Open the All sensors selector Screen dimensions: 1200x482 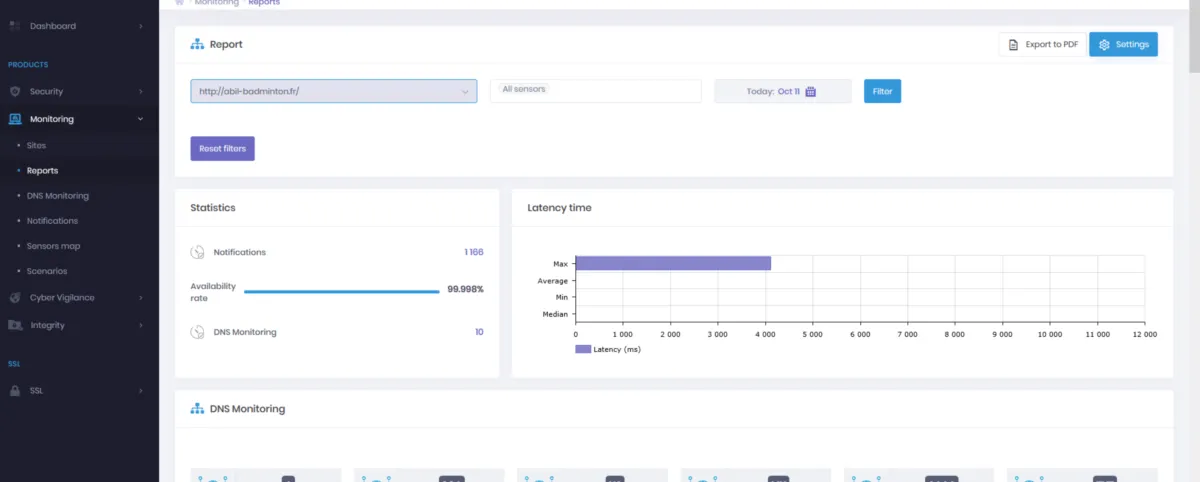click(x=596, y=91)
